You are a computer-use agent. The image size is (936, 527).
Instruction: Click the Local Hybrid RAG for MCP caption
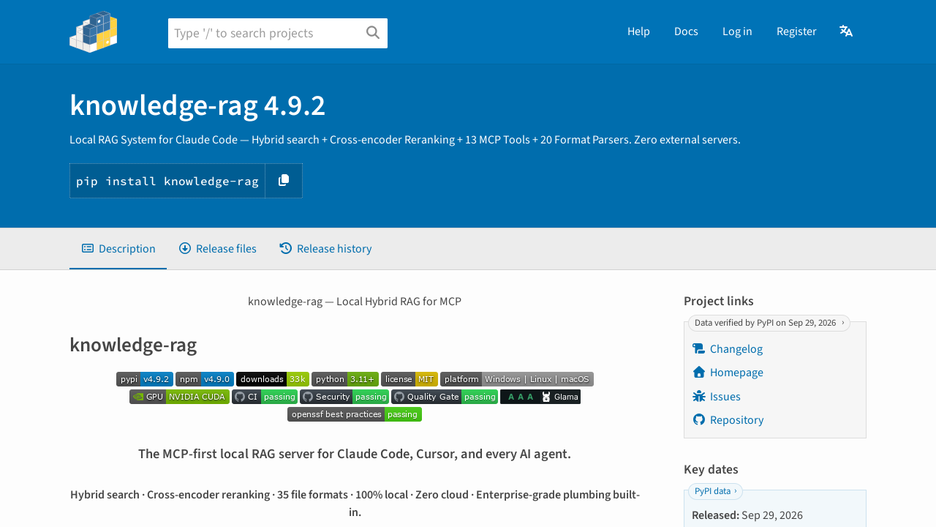pyautogui.click(x=355, y=301)
